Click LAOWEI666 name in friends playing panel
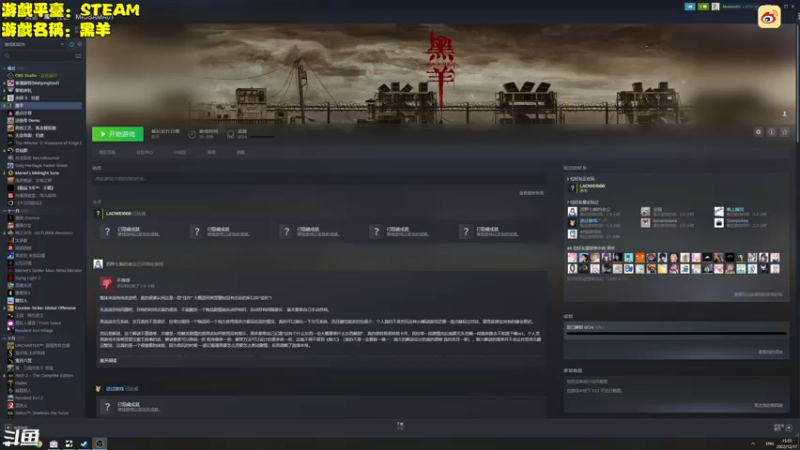This screenshot has height=450, width=800. pyautogui.click(x=592, y=186)
